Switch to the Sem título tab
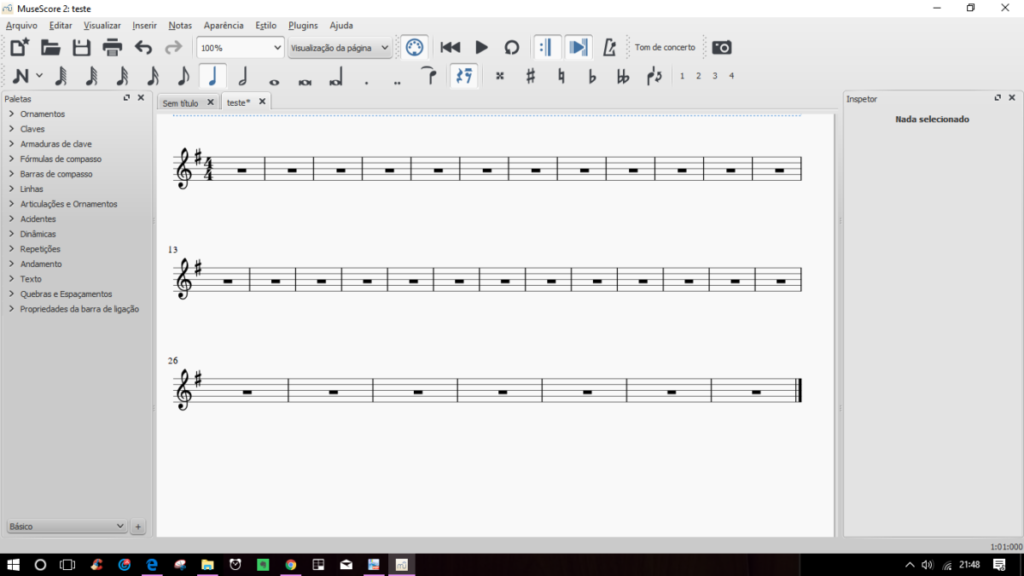Screen dimensions: 1024x576 point(181,102)
